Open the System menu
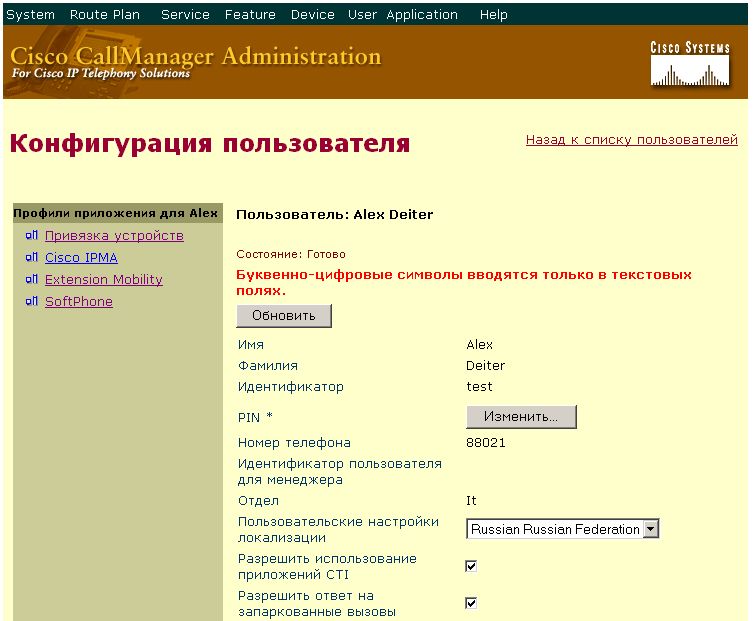The image size is (753, 621). pyautogui.click(x=30, y=15)
